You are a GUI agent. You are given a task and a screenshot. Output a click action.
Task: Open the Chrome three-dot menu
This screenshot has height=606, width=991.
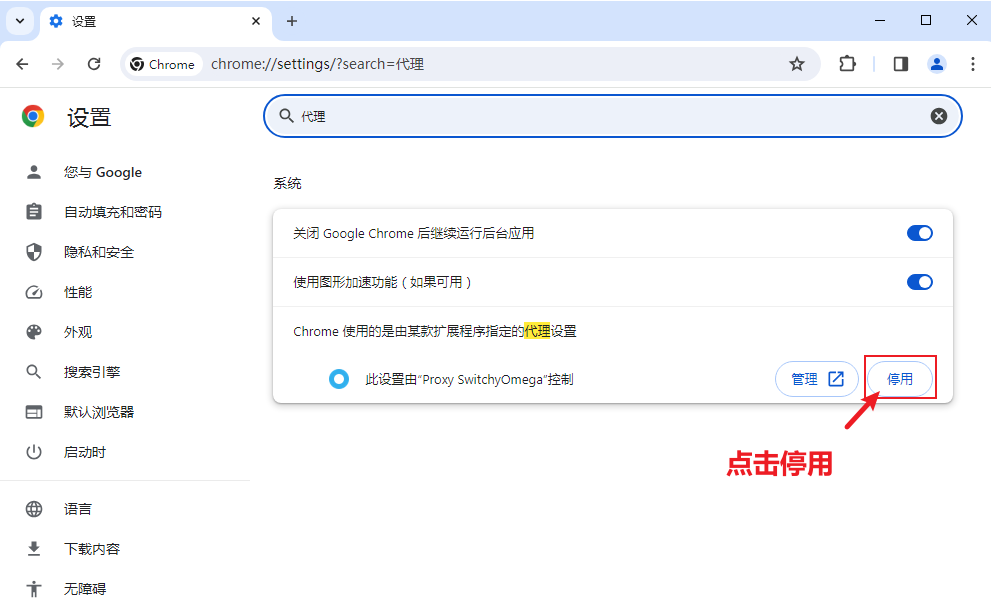click(x=973, y=63)
